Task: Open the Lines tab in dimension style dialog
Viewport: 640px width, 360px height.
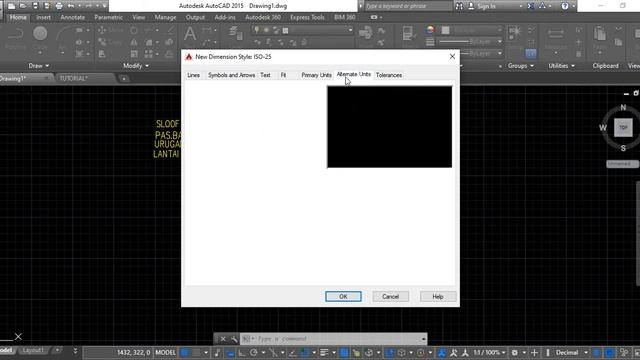Action: pyautogui.click(x=193, y=75)
